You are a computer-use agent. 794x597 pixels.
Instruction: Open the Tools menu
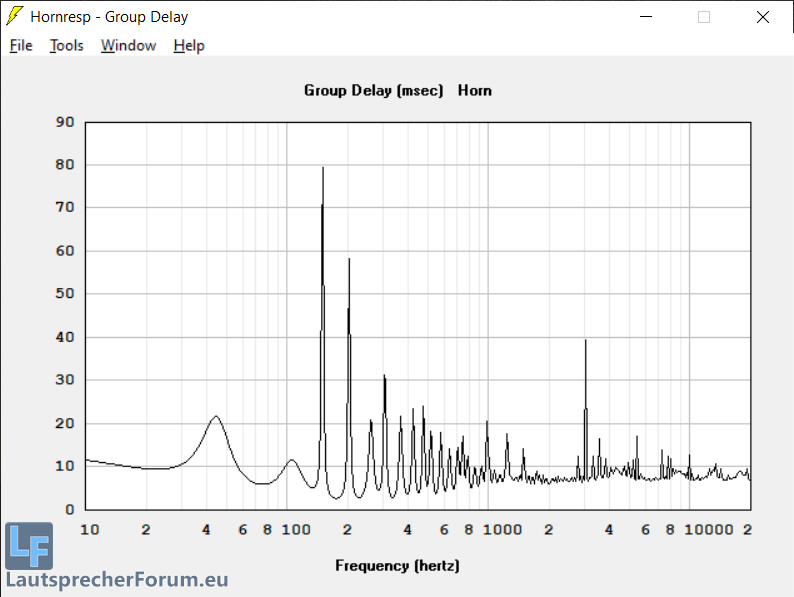tap(67, 45)
